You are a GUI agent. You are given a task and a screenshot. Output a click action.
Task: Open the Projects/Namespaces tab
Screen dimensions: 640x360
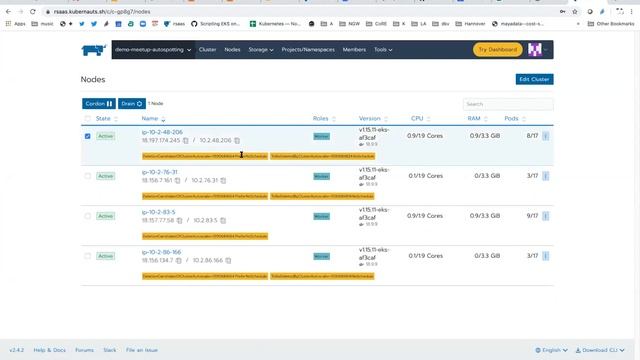[308, 50]
